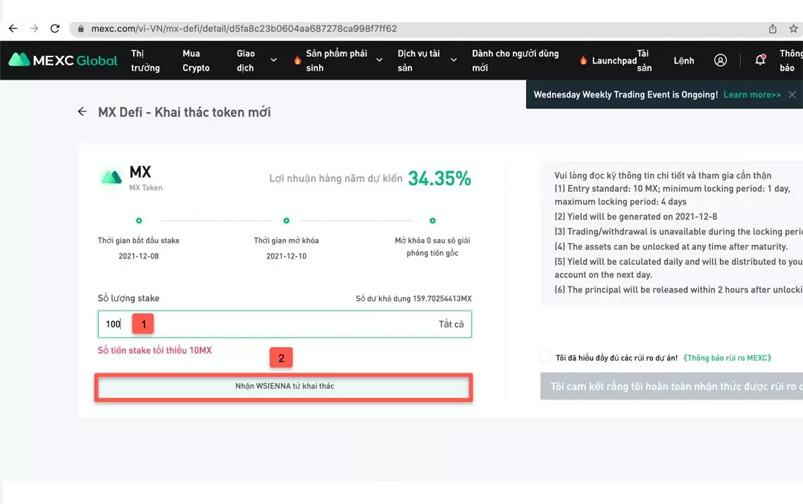Click flame icon beside Sản phẩm phái sinh
803x504 pixels.
pos(298,60)
